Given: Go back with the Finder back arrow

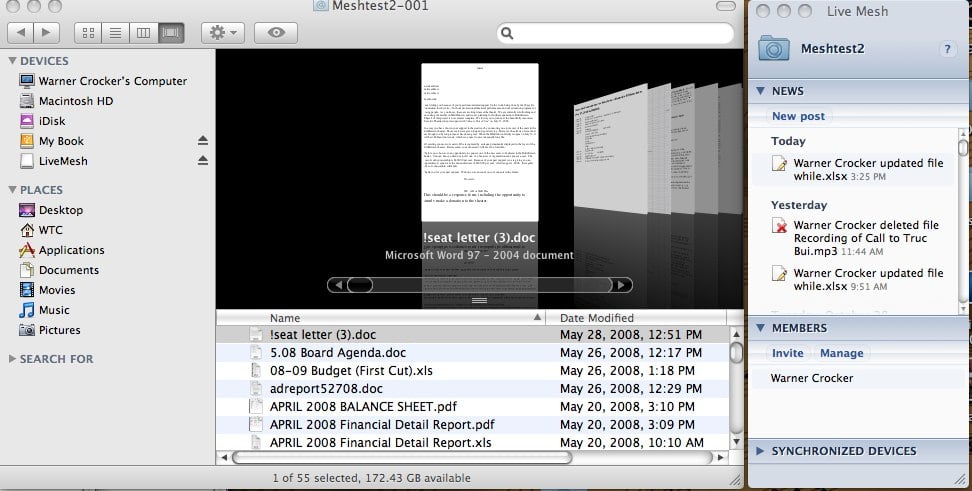Looking at the screenshot, I should tap(20, 33).
